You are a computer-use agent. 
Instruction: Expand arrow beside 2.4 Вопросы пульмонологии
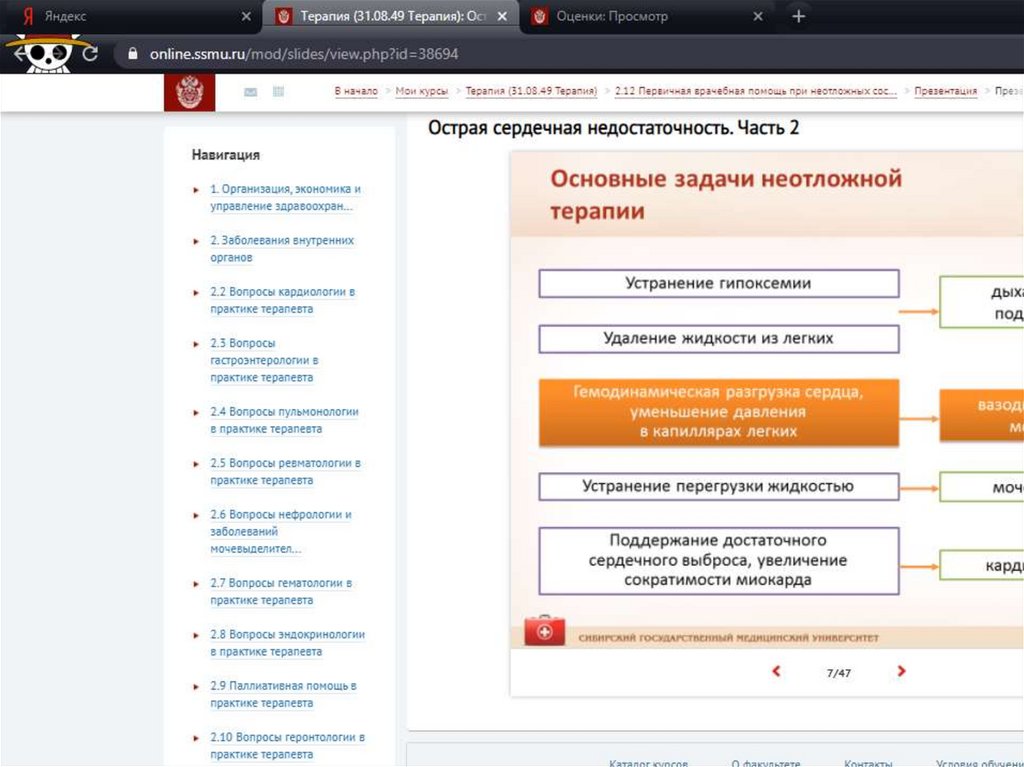[196, 413]
